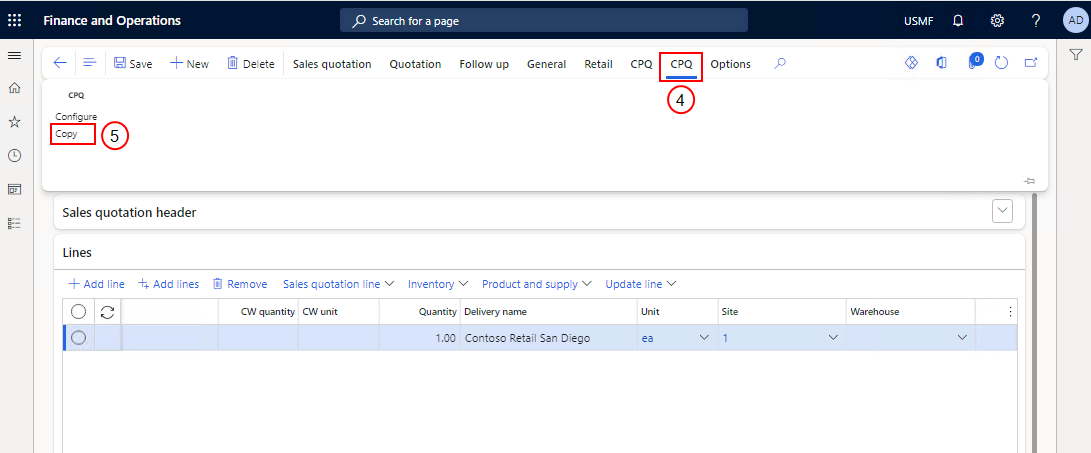Click the Delivery name cell

(548, 337)
